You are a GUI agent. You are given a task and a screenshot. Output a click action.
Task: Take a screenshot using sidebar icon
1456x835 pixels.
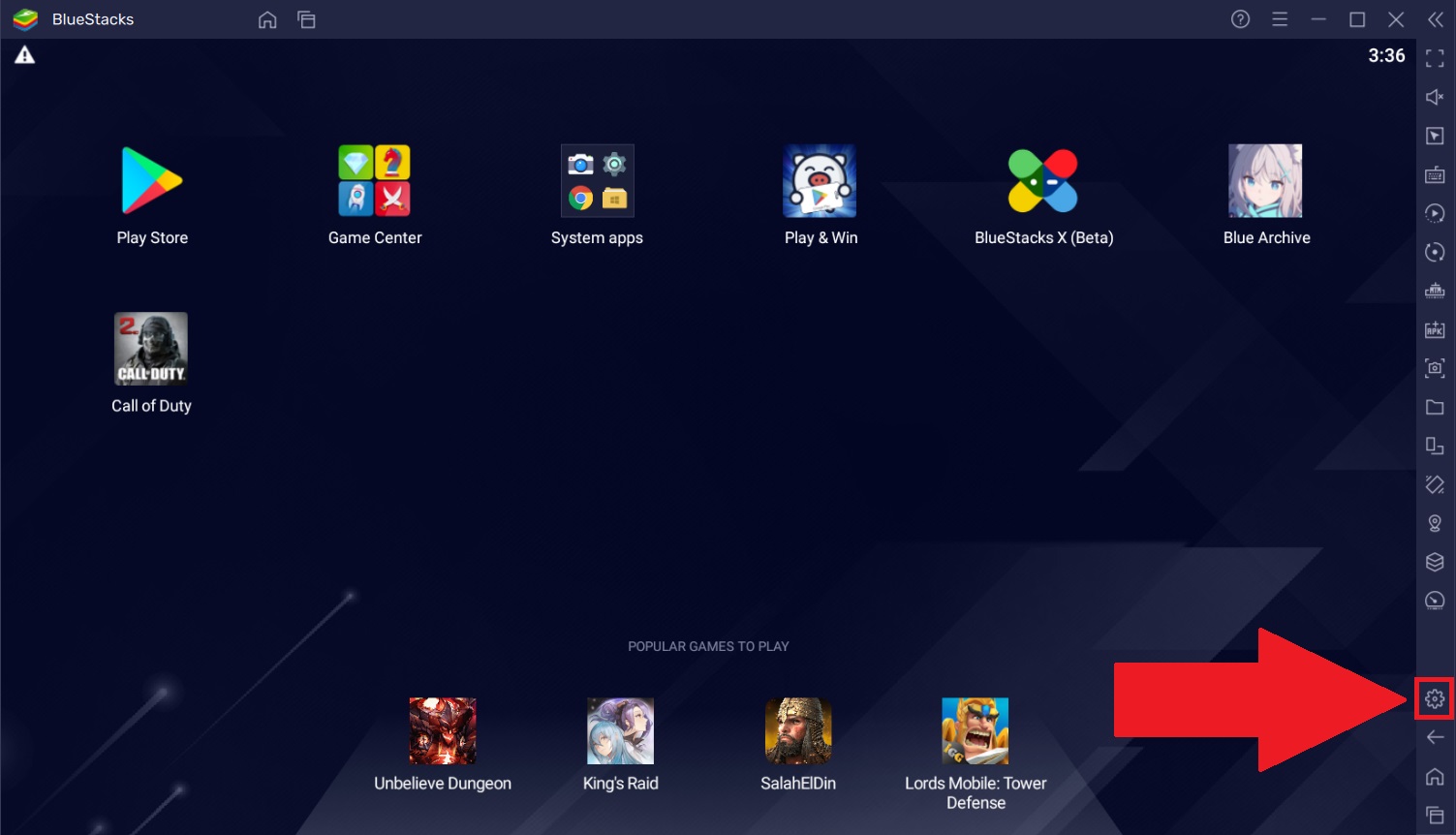1435,368
